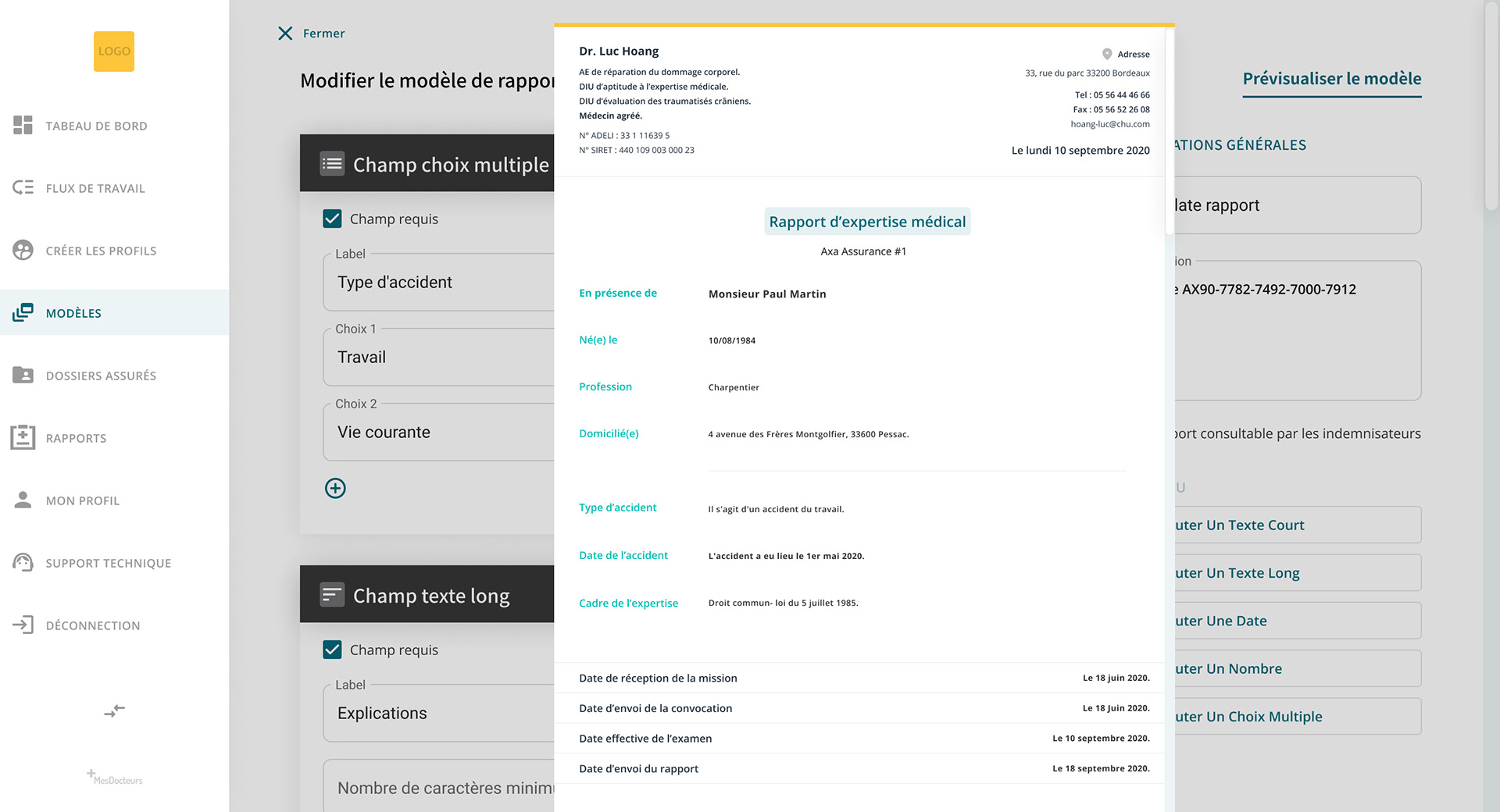1500x812 pixels.
Task: Click Mon profil person icon
Action: click(x=23, y=500)
